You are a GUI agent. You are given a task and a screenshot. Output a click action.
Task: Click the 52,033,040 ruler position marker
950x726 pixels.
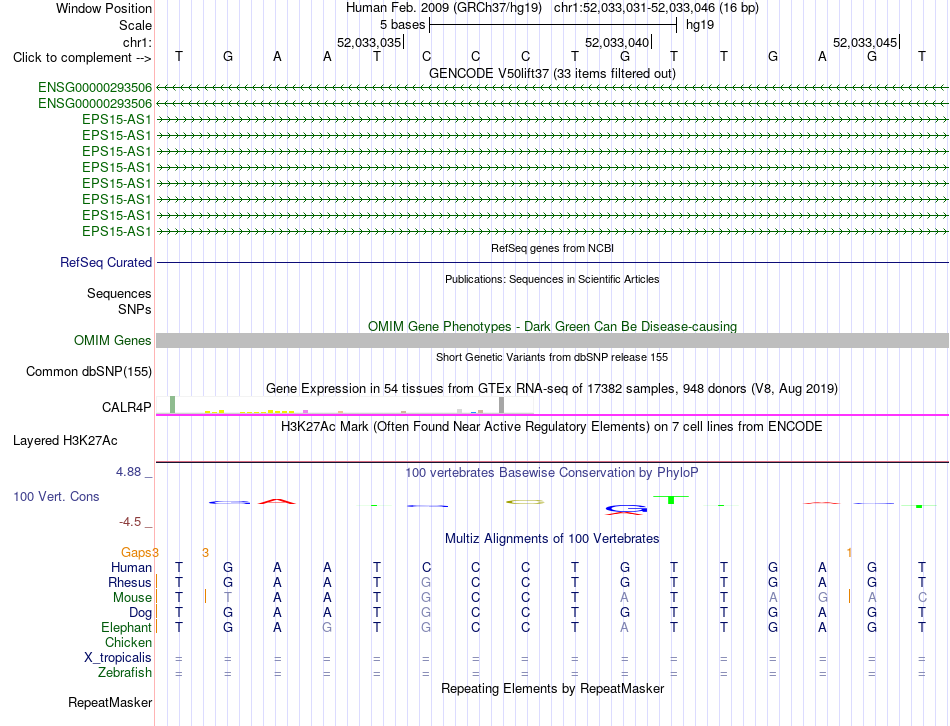click(x=618, y=42)
